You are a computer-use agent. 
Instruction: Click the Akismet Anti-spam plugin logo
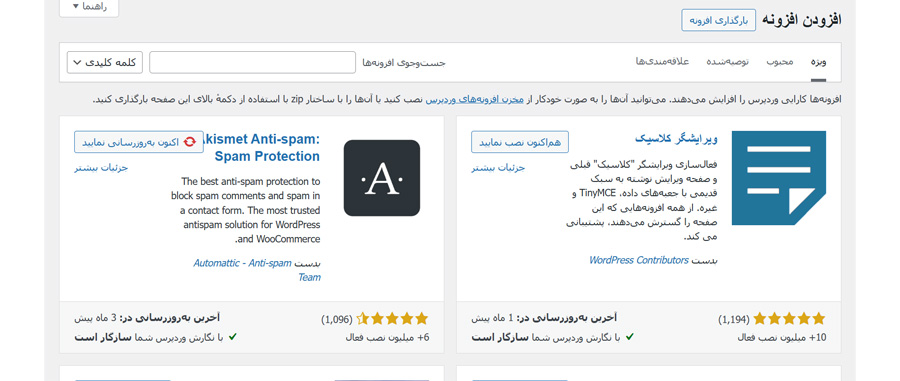point(382,178)
